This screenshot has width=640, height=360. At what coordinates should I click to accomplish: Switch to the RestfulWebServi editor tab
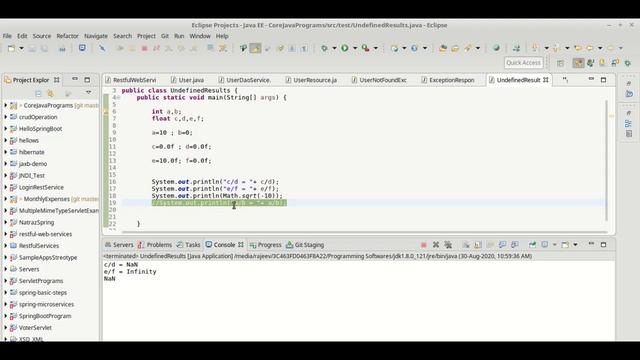[131, 80]
